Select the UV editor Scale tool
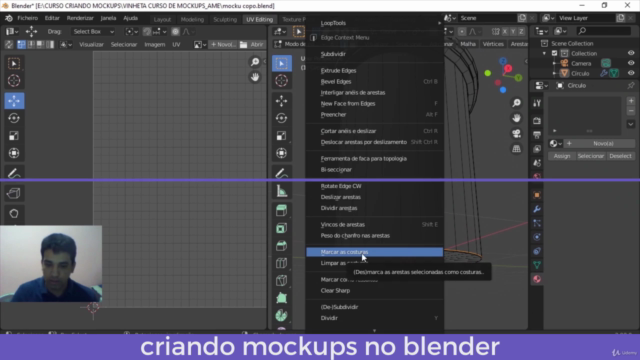 [14, 136]
